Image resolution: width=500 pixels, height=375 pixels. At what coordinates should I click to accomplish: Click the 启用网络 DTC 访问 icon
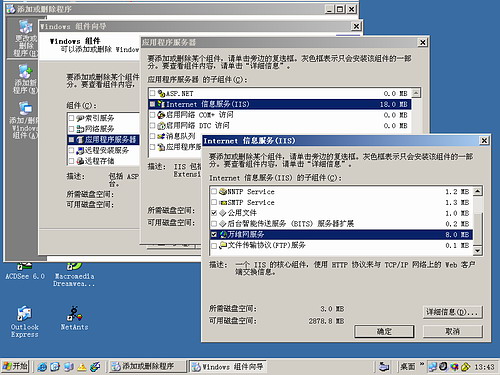[x=161, y=125]
